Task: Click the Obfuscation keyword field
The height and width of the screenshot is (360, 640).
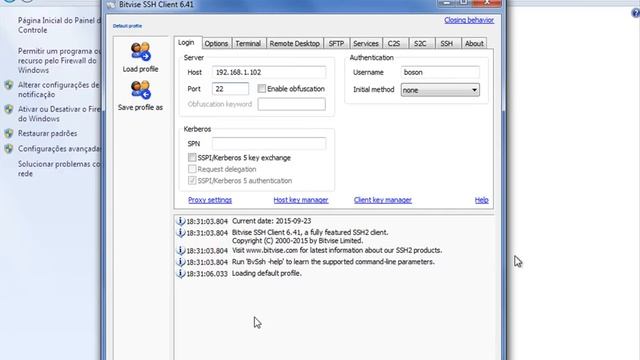Action: (291, 104)
